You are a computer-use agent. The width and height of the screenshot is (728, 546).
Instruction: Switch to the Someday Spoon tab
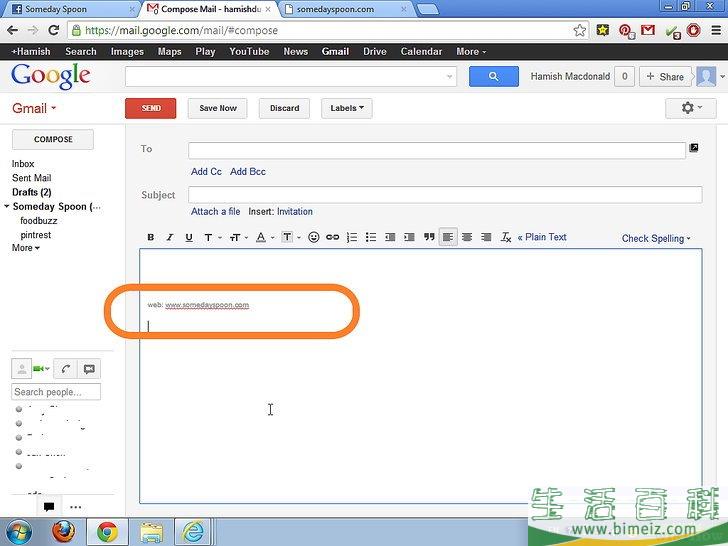(72, 9)
